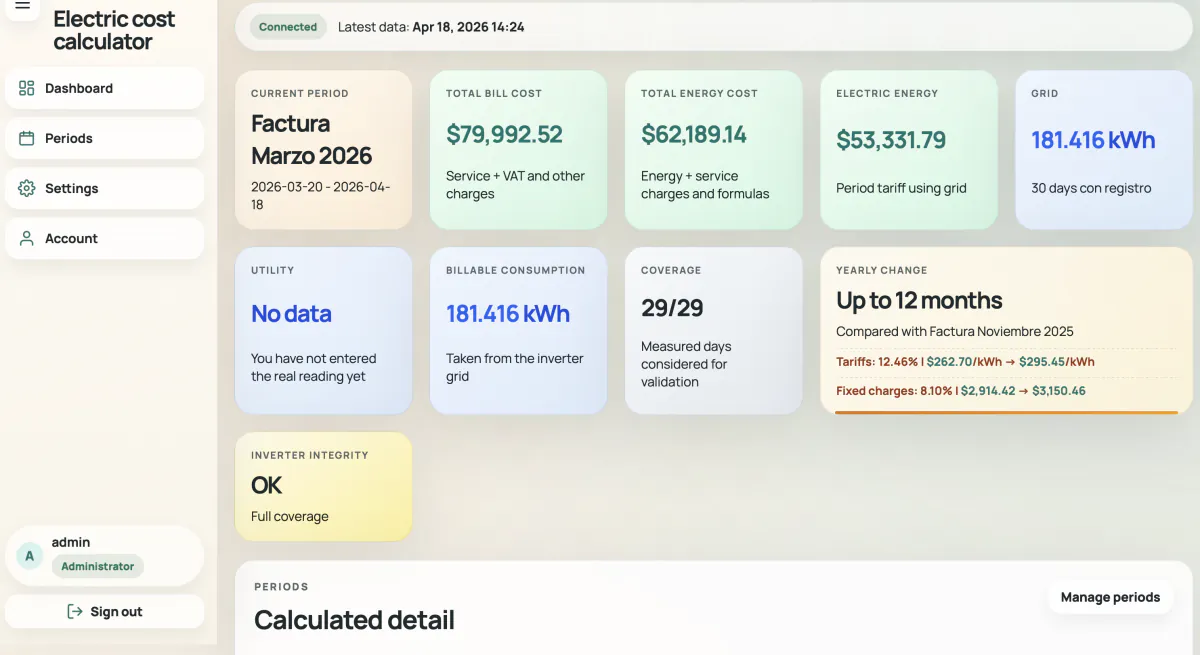Image resolution: width=1200 pixels, height=655 pixels.
Task: Click the Dashboard grid icon
Action: pos(27,88)
